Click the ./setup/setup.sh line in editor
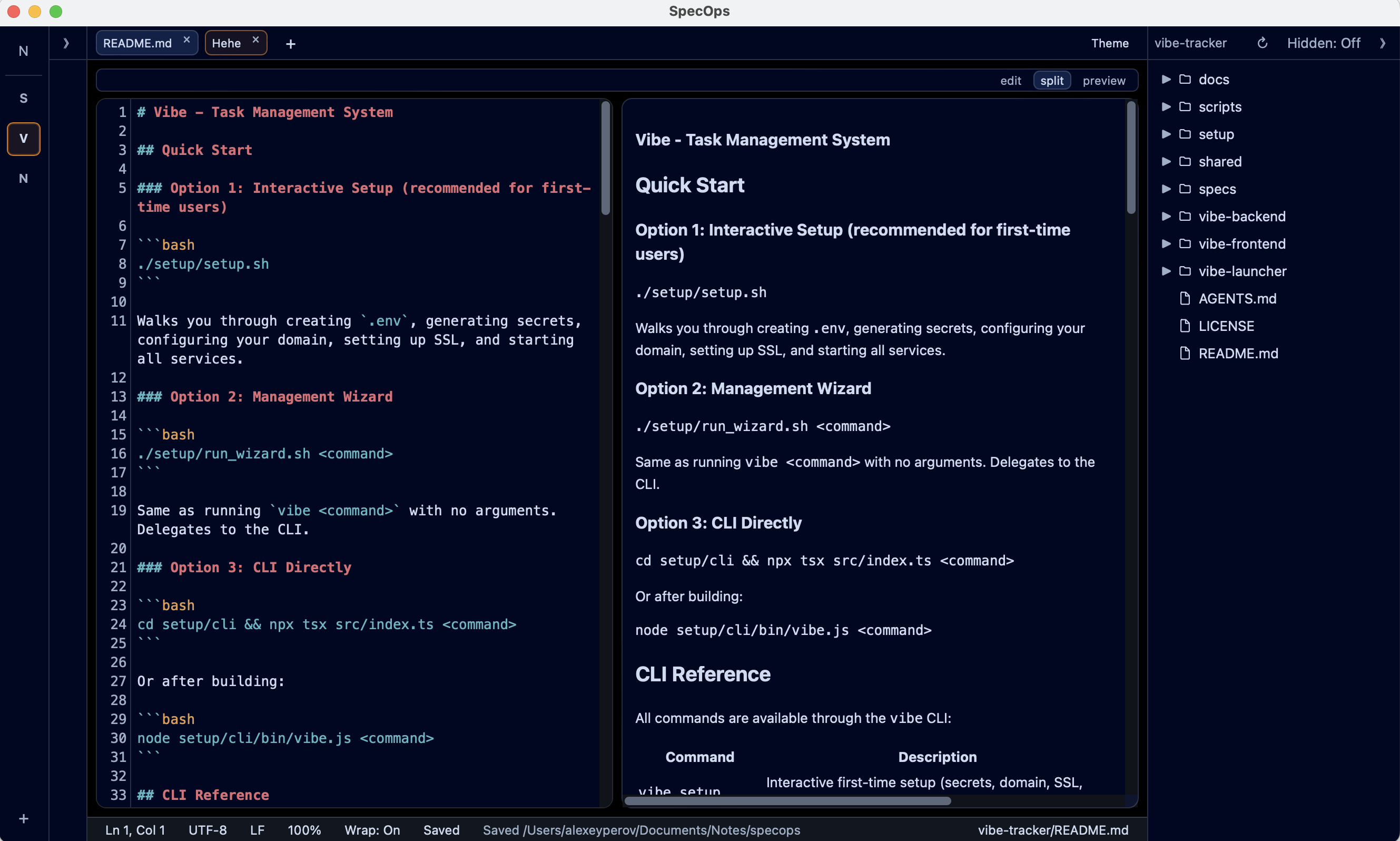The height and width of the screenshot is (841, 1400). coord(203,264)
